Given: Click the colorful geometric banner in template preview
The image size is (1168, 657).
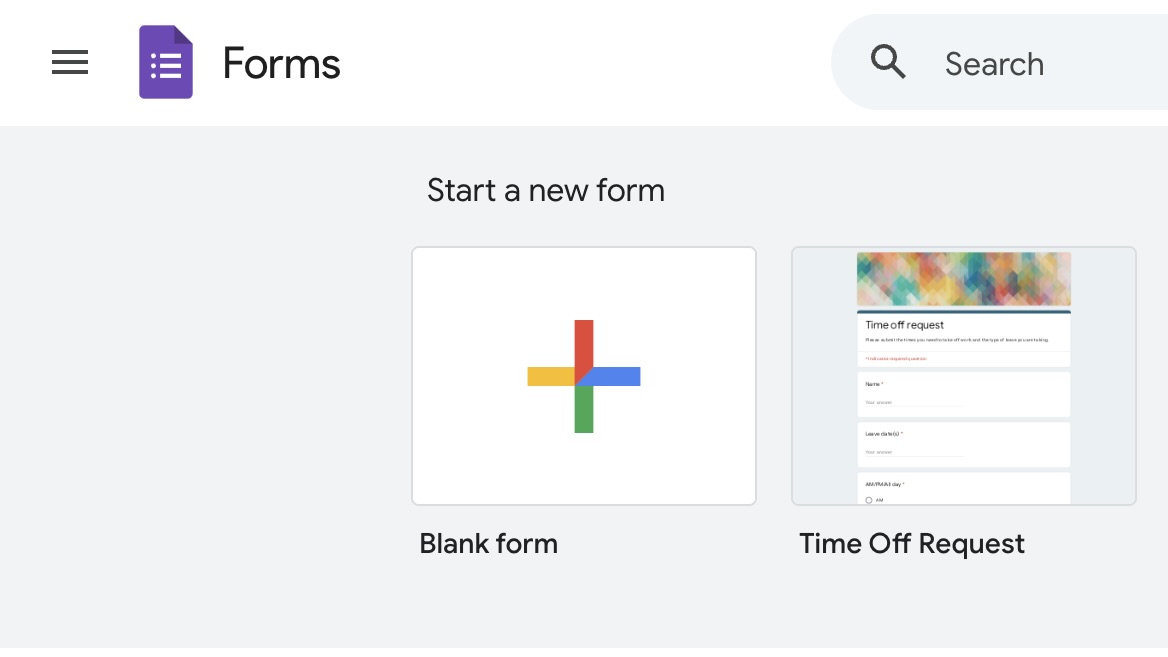Looking at the screenshot, I should point(963,278).
